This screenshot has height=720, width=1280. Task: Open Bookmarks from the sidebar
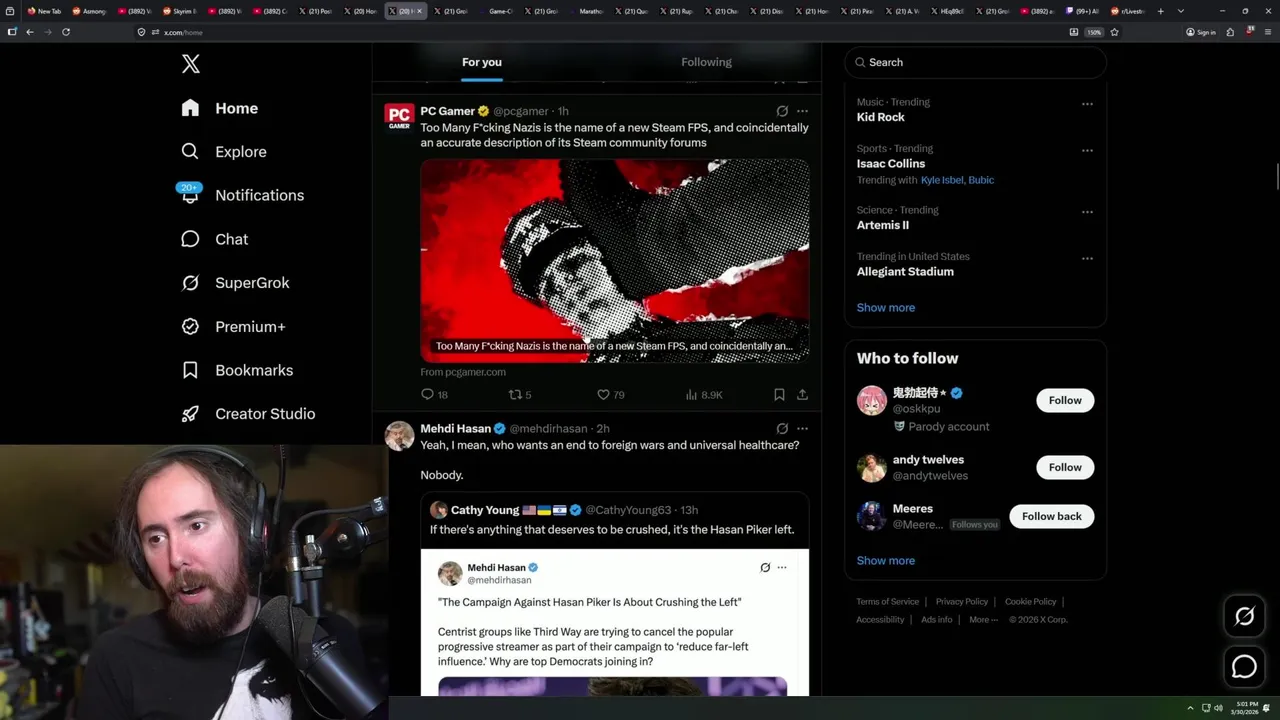pyautogui.click(x=237, y=370)
